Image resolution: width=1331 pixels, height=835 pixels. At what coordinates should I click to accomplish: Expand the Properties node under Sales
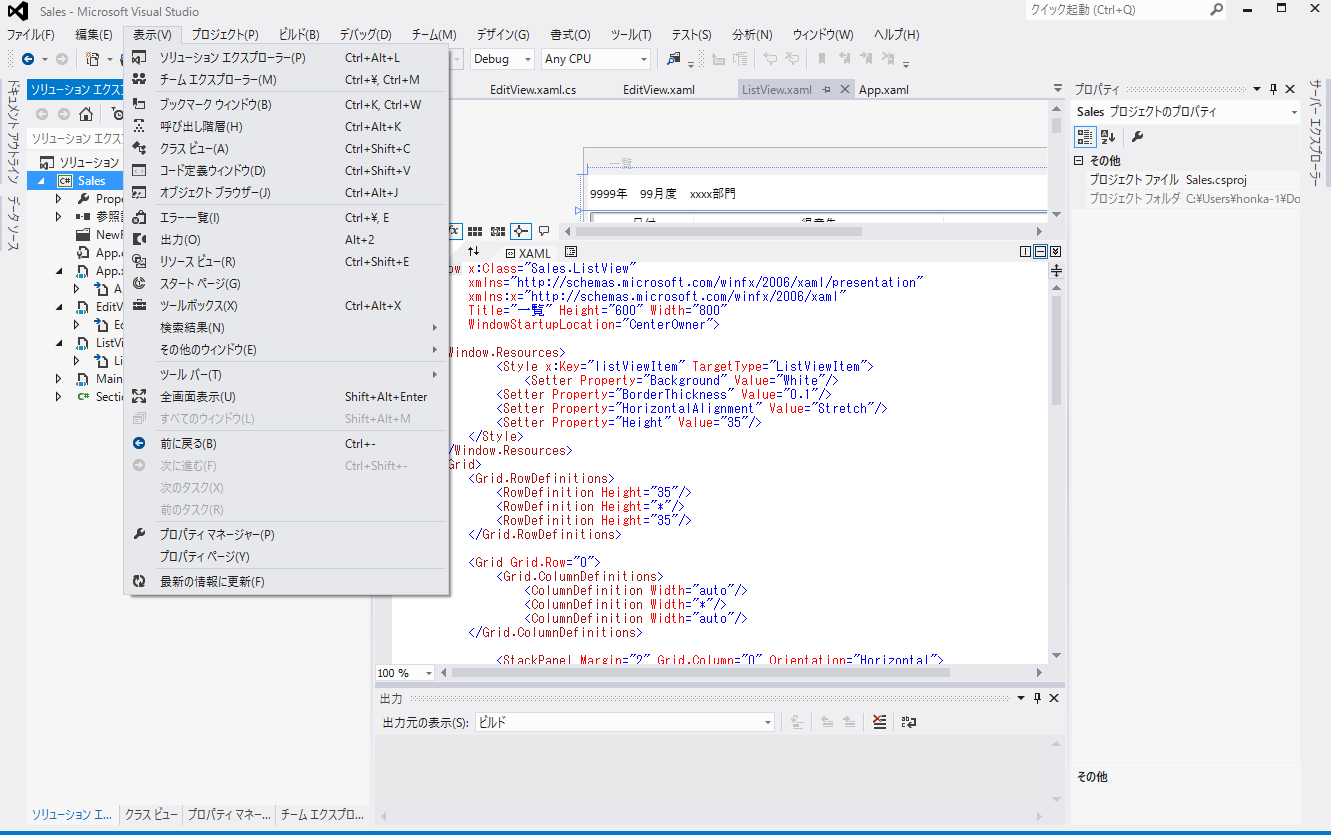(x=59, y=199)
